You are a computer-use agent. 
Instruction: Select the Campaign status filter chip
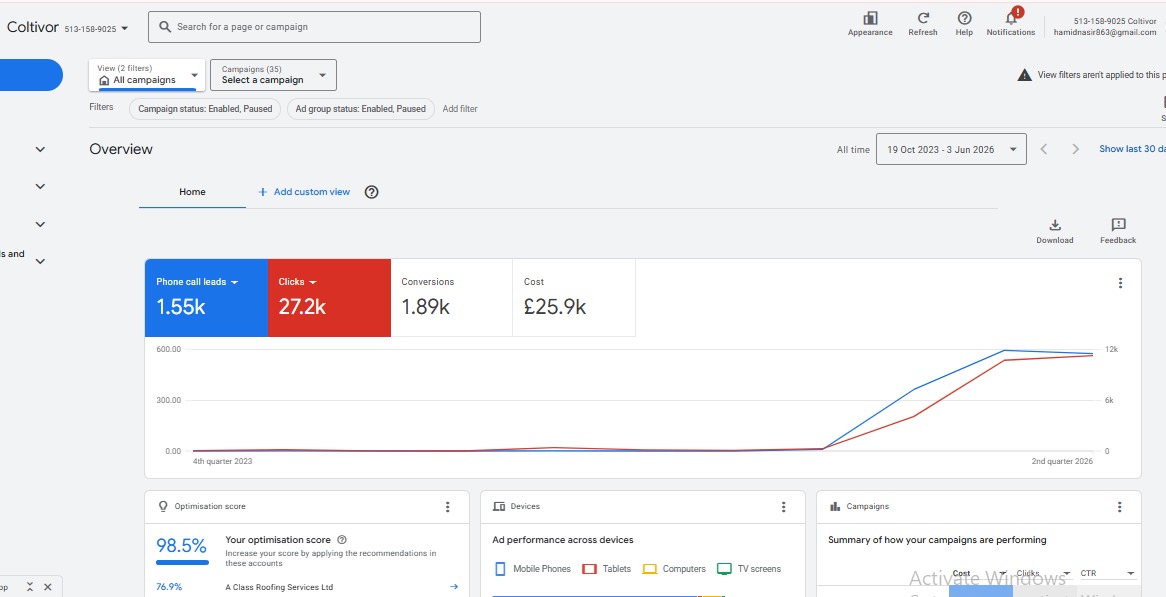pos(205,109)
